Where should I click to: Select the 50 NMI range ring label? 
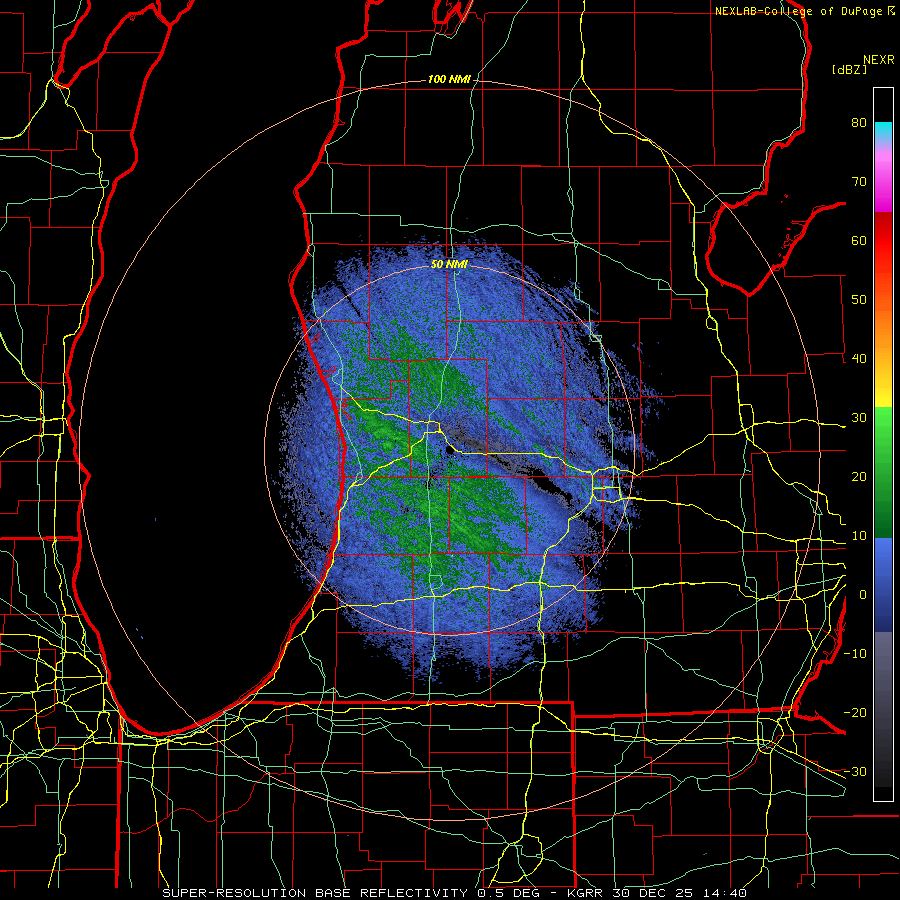point(449,264)
